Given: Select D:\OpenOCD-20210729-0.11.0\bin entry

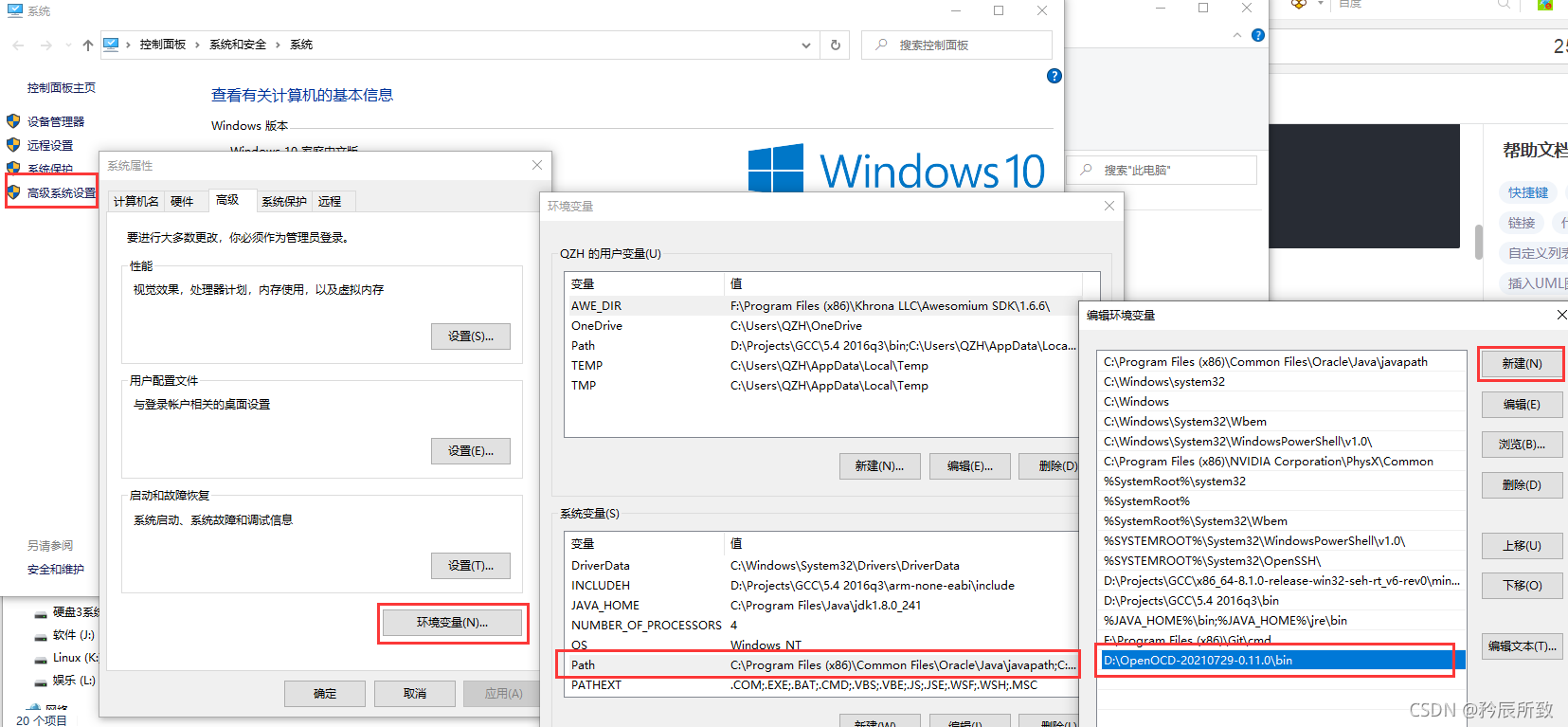Looking at the screenshot, I should (x=1283, y=660).
